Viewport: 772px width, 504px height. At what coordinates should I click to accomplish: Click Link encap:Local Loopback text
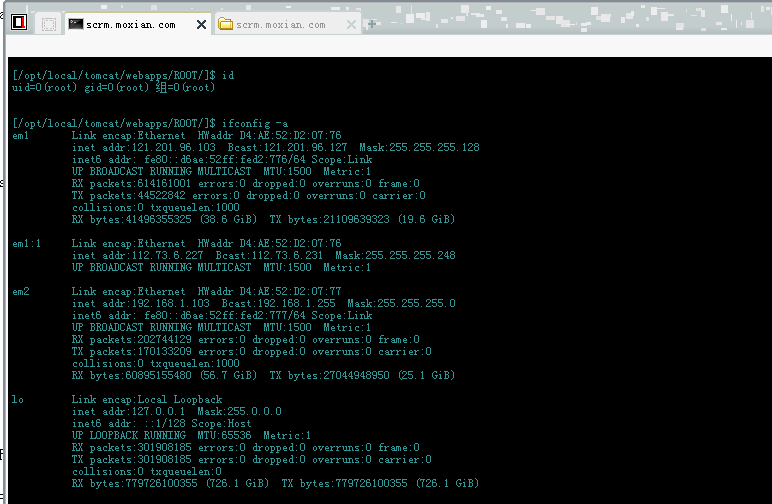[x=147, y=399]
